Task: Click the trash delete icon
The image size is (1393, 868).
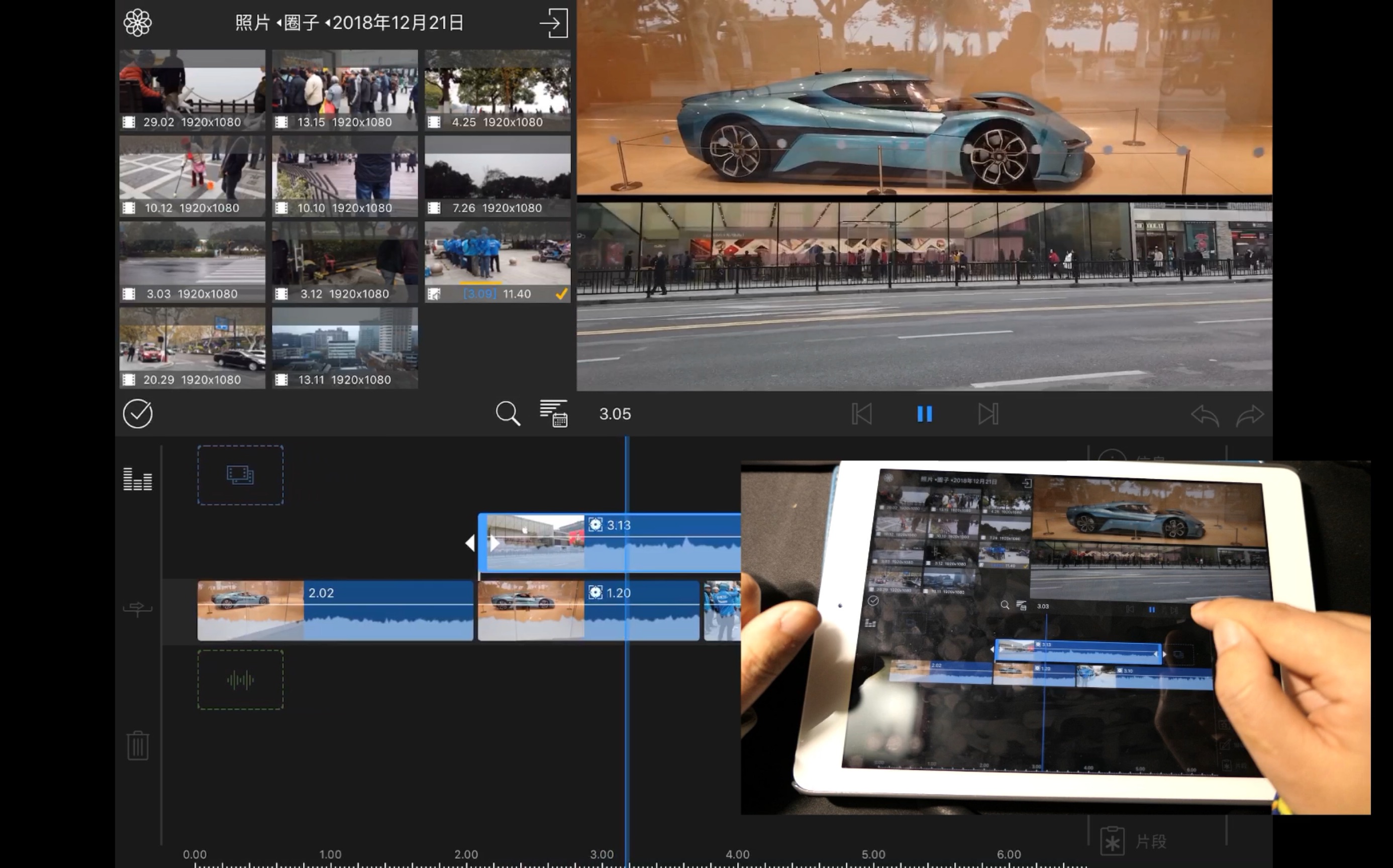Action: [x=138, y=745]
